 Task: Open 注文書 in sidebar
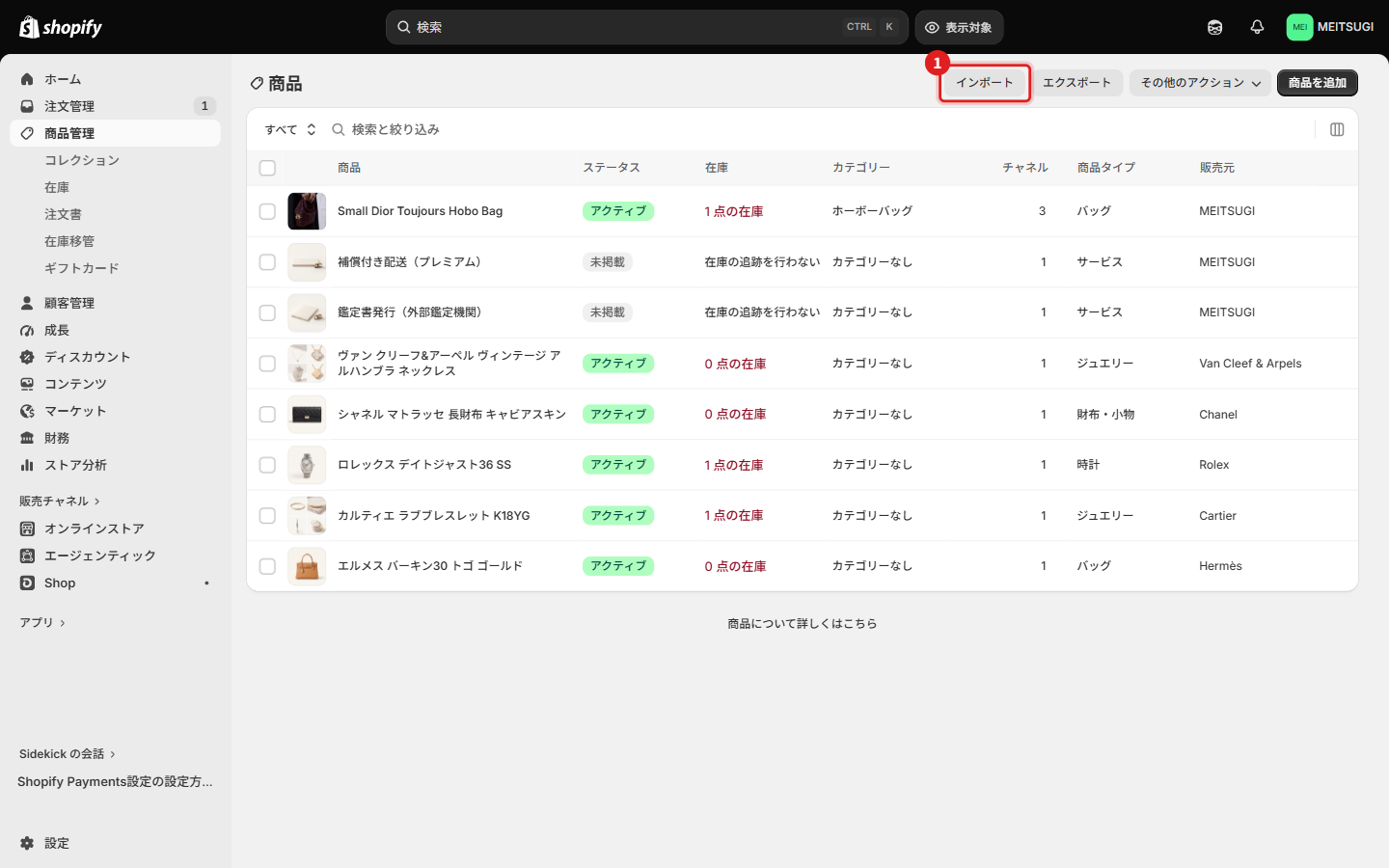coord(63,214)
